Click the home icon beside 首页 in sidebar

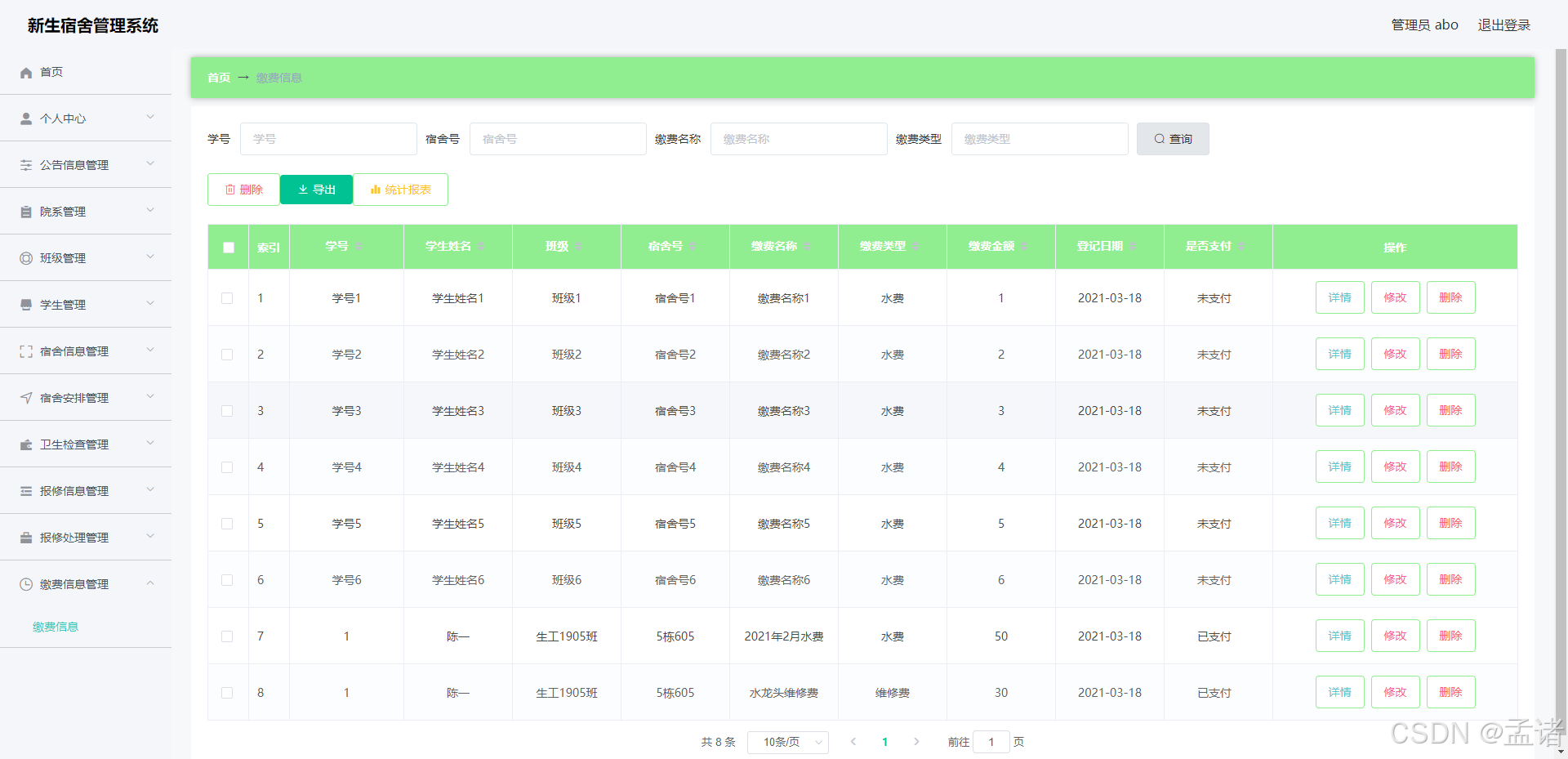coord(26,73)
